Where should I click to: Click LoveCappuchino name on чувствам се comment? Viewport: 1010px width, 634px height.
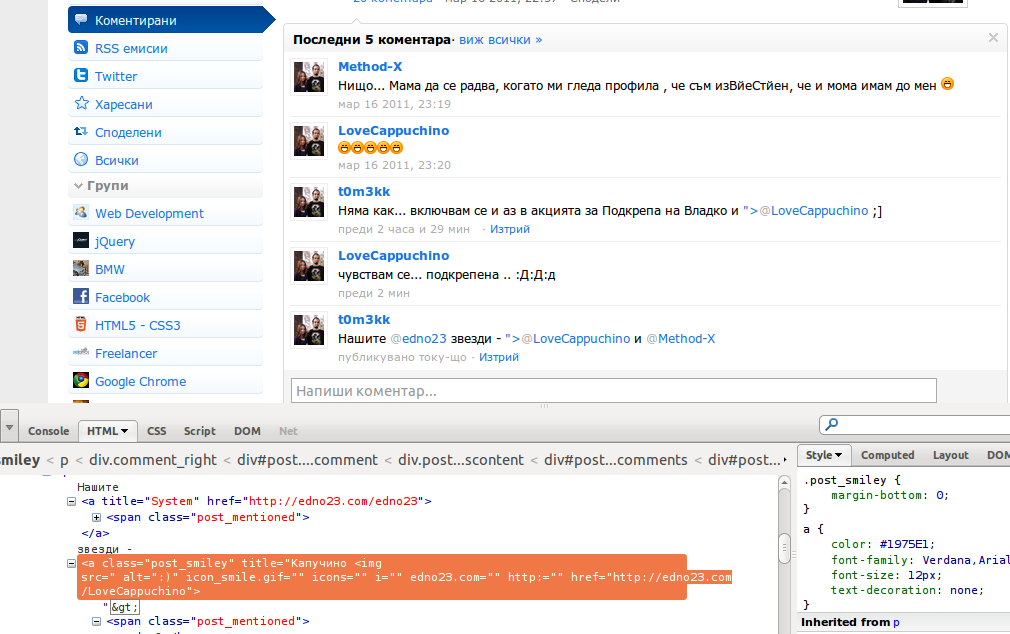394,255
